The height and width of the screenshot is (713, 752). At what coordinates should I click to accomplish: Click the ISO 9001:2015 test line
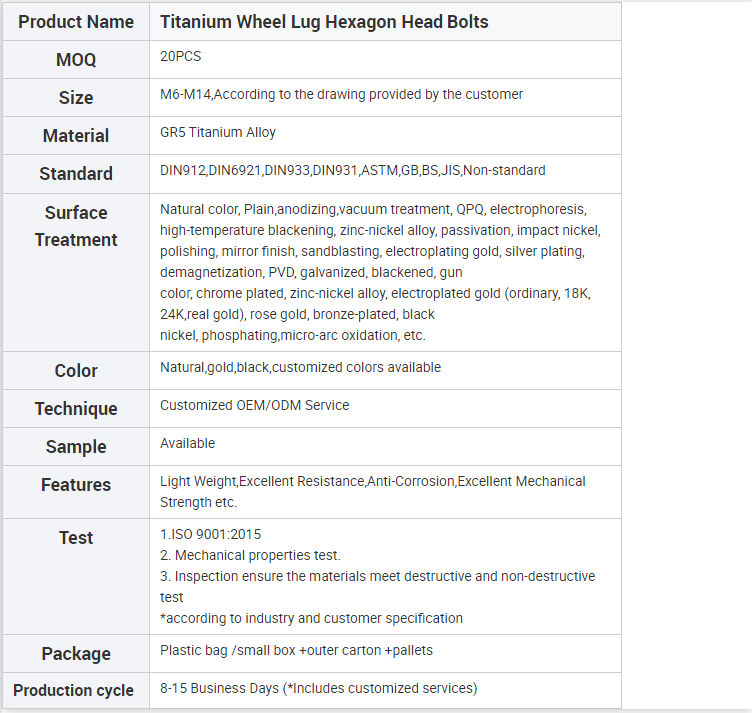point(211,534)
